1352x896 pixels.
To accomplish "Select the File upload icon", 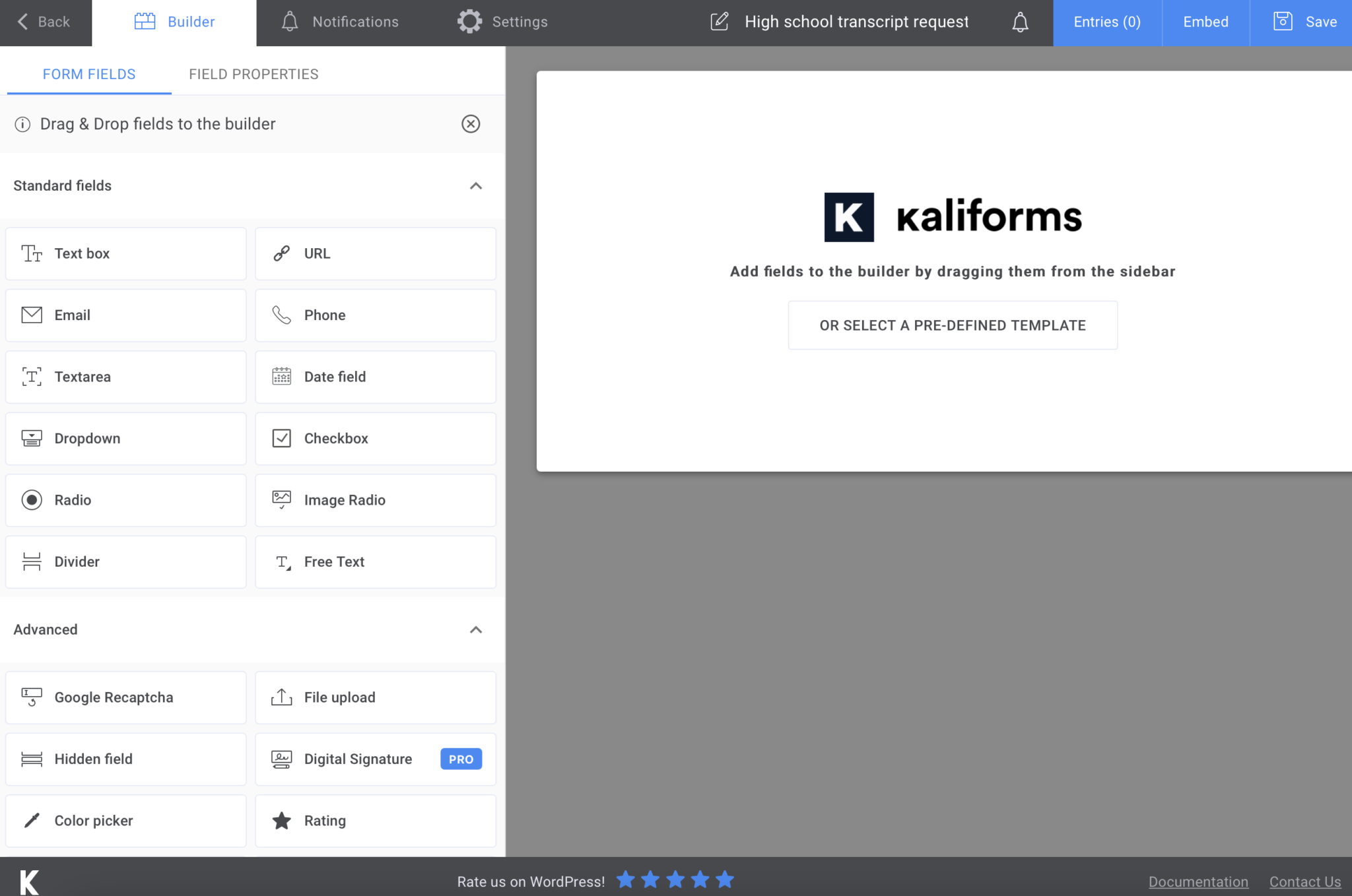I will (281, 697).
